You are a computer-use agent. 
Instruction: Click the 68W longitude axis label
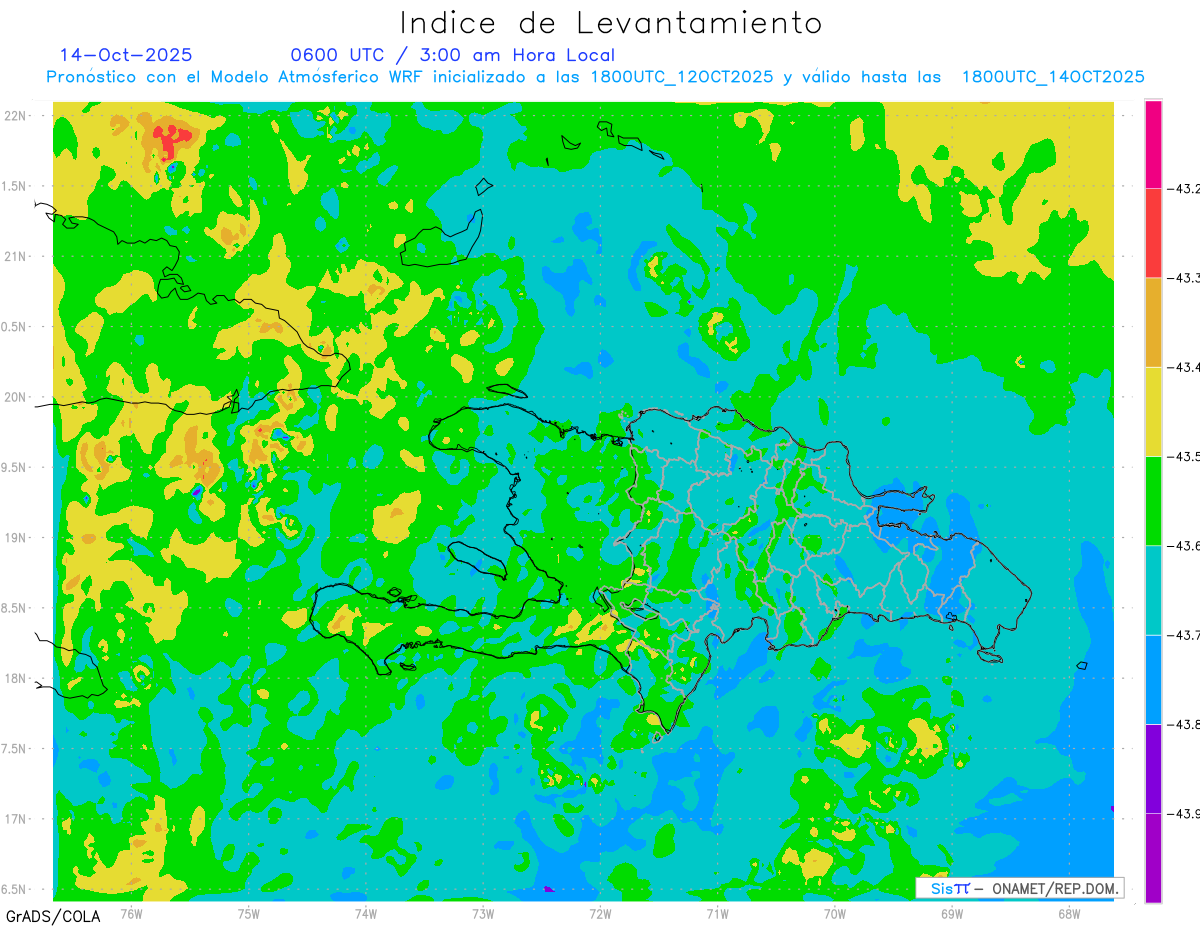tap(1068, 913)
